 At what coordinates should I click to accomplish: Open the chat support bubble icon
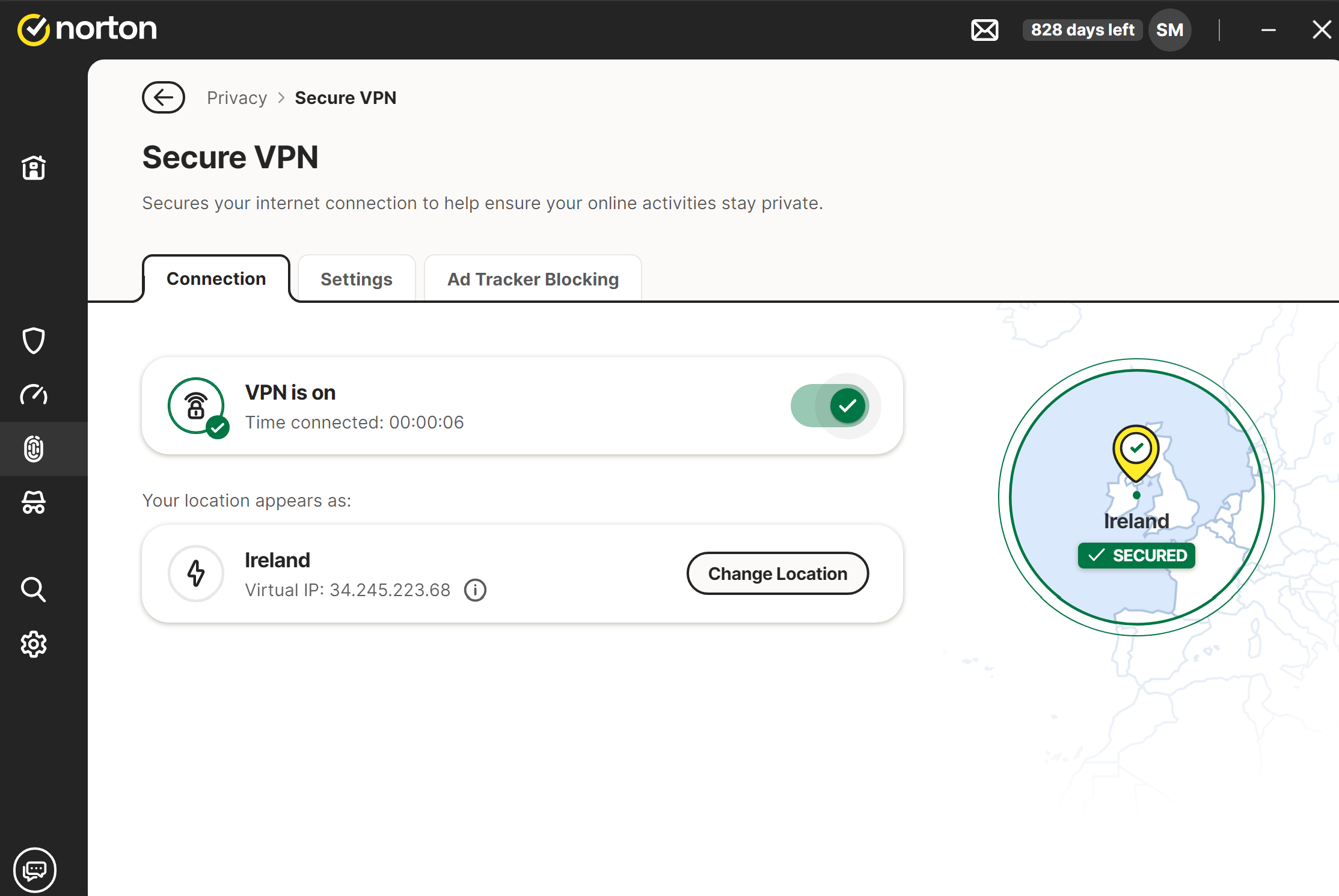(35, 870)
